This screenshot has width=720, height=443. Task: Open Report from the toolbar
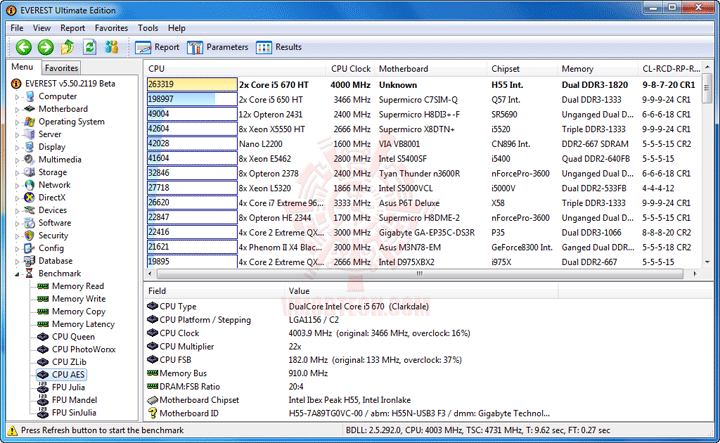coord(157,47)
